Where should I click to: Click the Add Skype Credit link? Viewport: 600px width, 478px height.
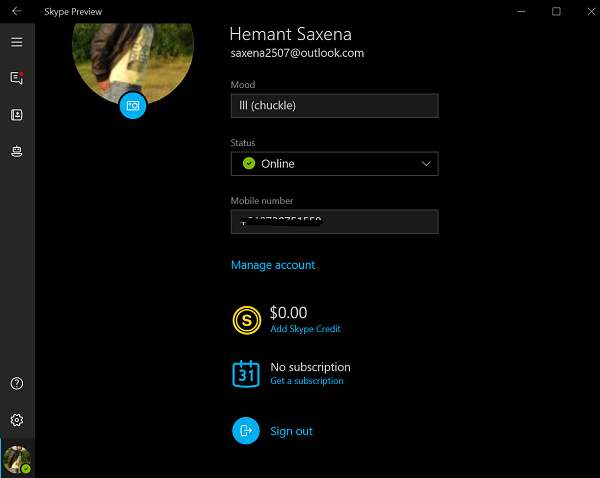tap(305, 329)
